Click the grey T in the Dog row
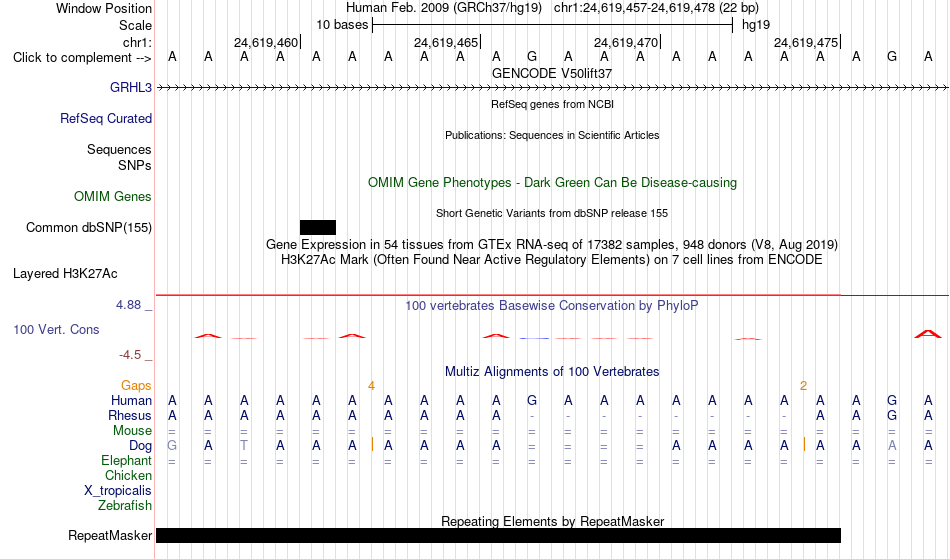The height and width of the screenshot is (559, 950). tap(244, 446)
